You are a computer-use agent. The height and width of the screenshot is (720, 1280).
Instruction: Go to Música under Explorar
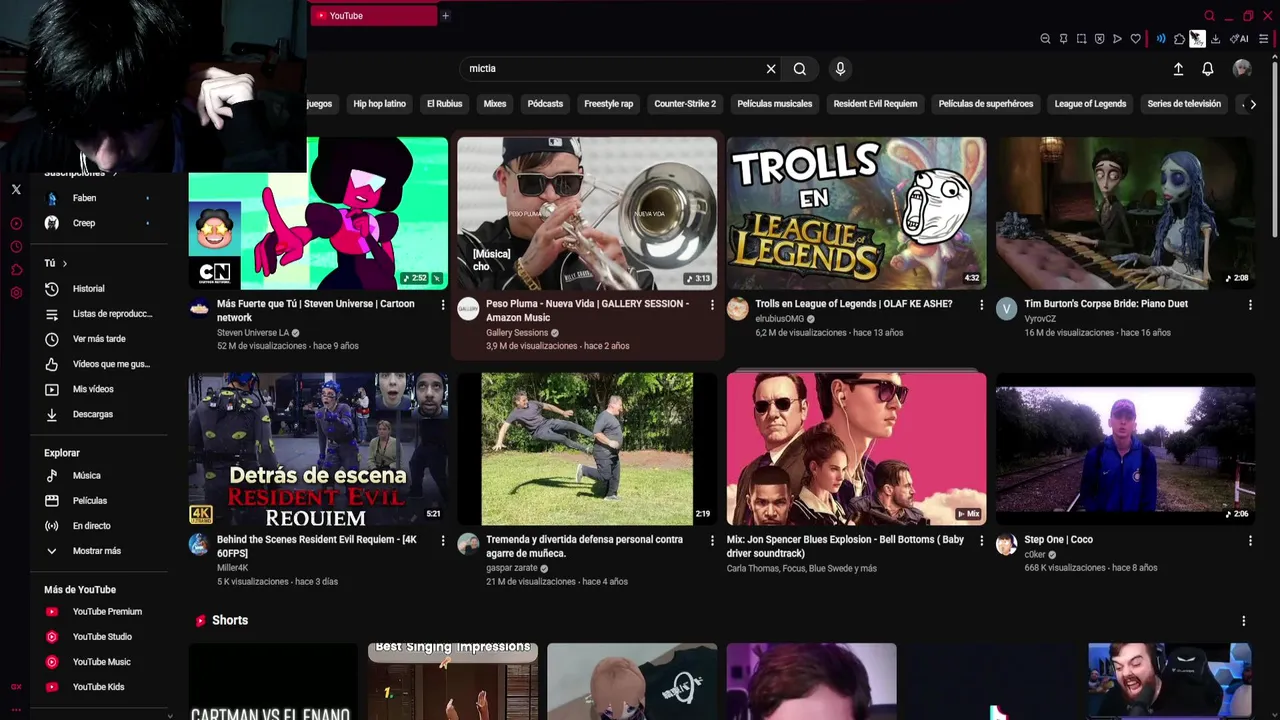pyautogui.click(x=86, y=476)
